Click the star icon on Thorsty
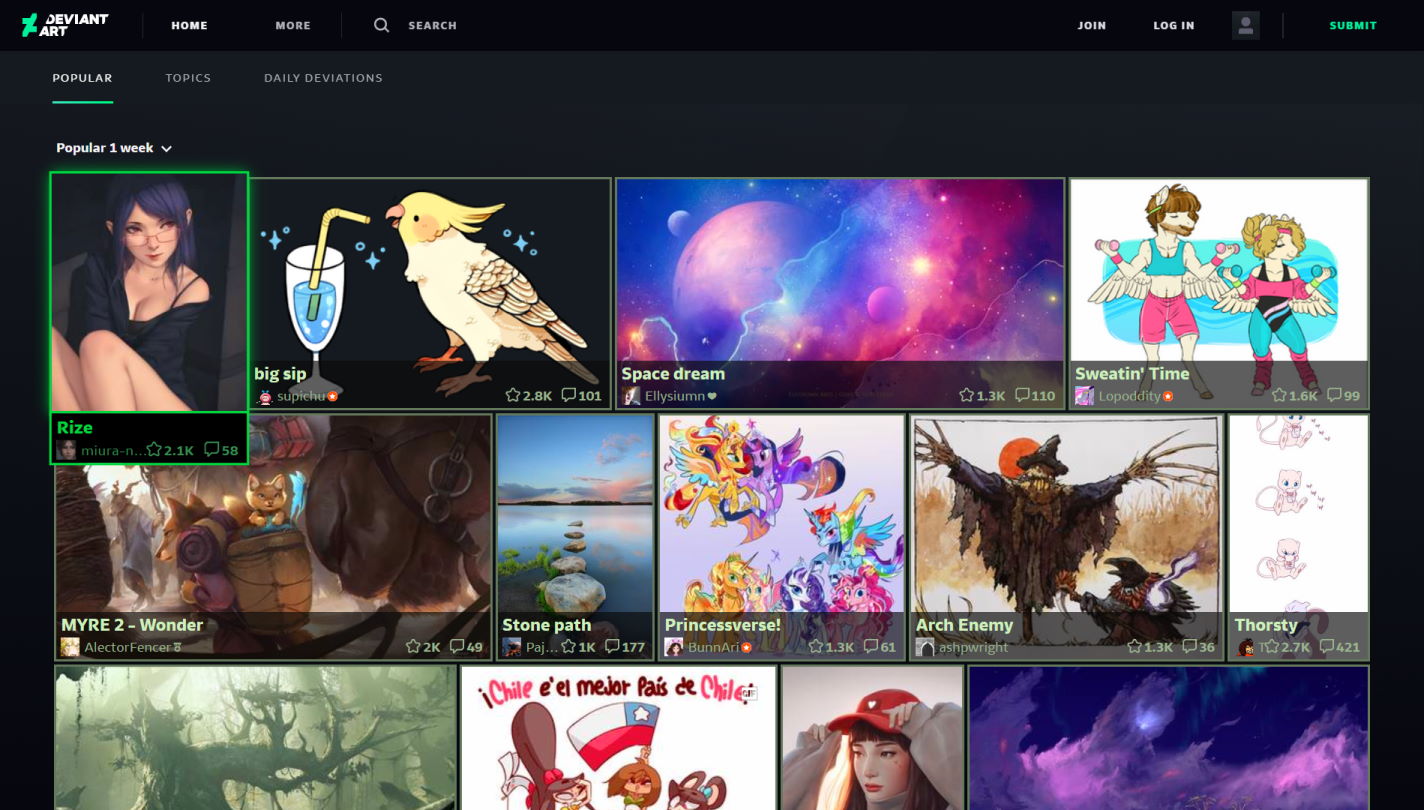The width and height of the screenshot is (1424, 810). pos(1270,647)
